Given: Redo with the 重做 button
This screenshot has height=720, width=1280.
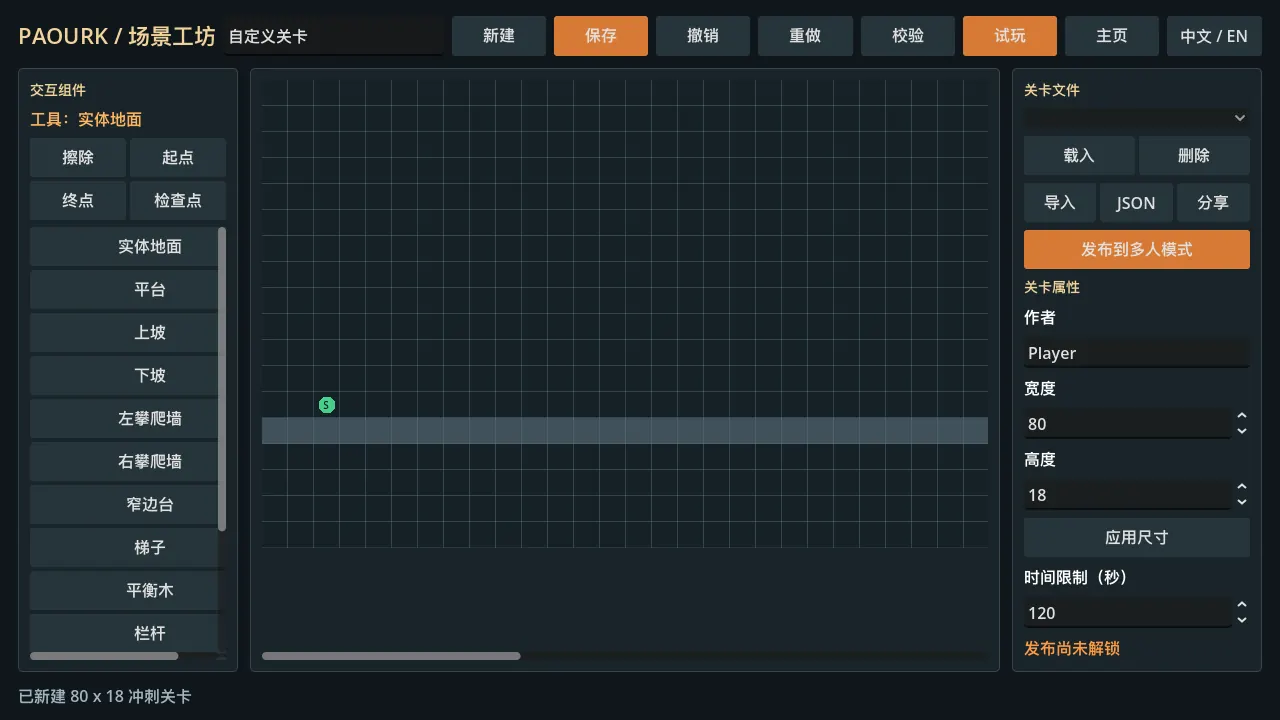Looking at the screenshot, I should [805, 36].
